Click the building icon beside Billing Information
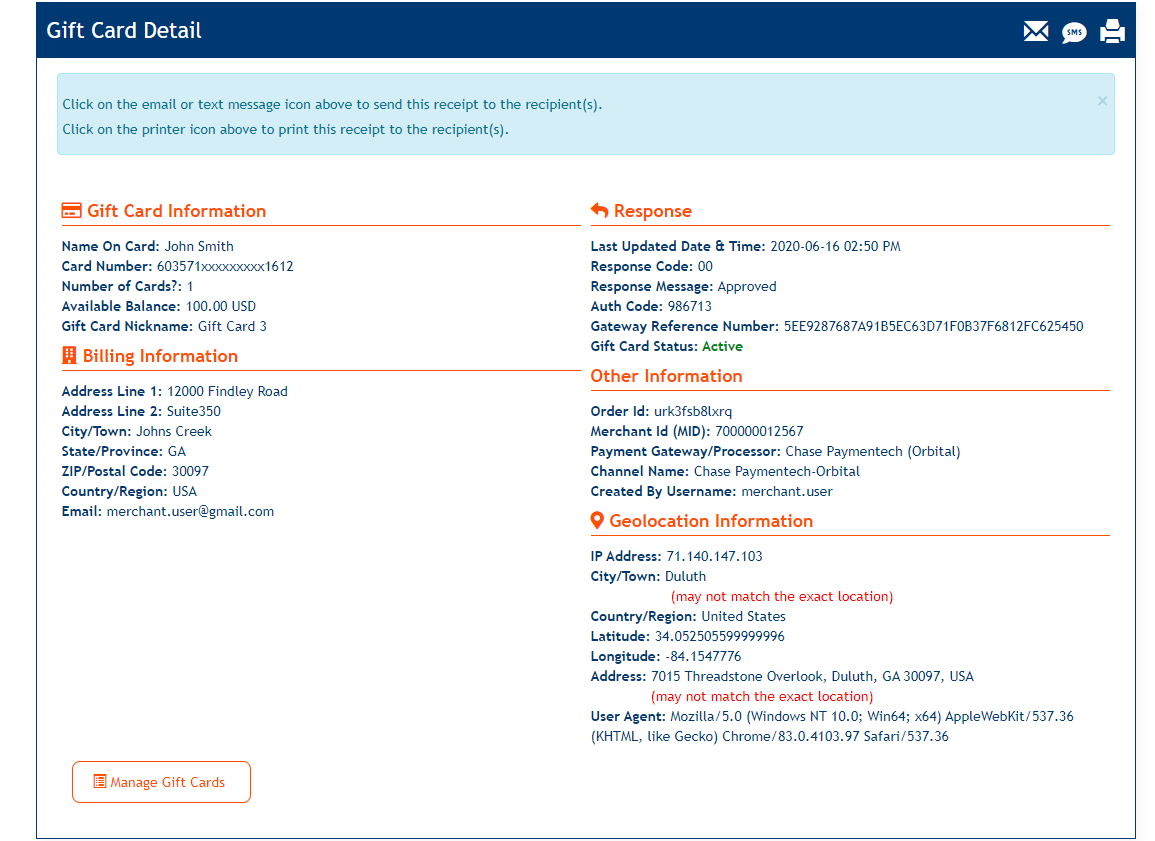This screenshot has width=1155, height=841. click(69, 356)
